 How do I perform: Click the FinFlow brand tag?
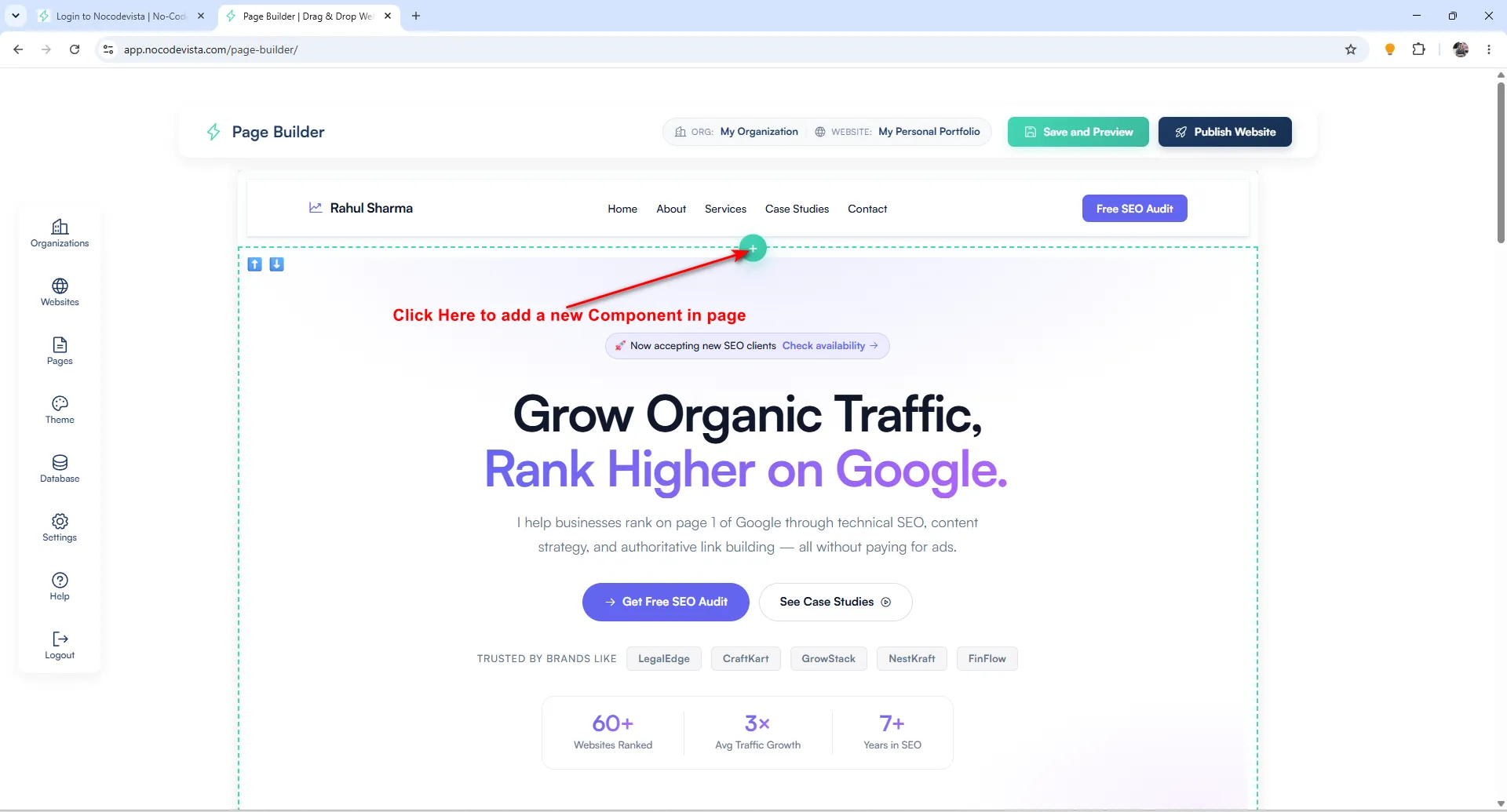tap(987, 659)
